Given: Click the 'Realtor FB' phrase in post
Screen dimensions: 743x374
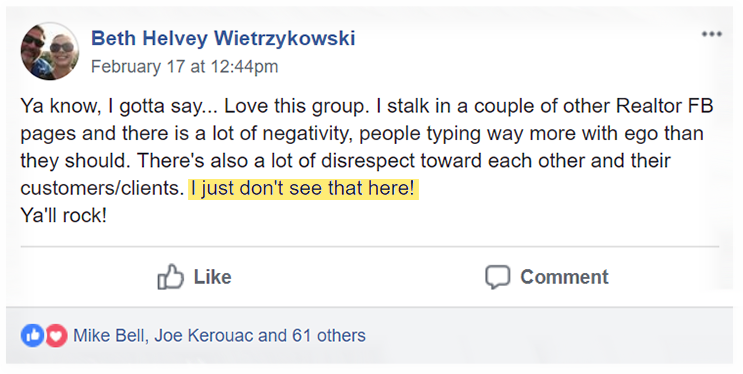Looking at the screenshot, I should coord(664,106).
